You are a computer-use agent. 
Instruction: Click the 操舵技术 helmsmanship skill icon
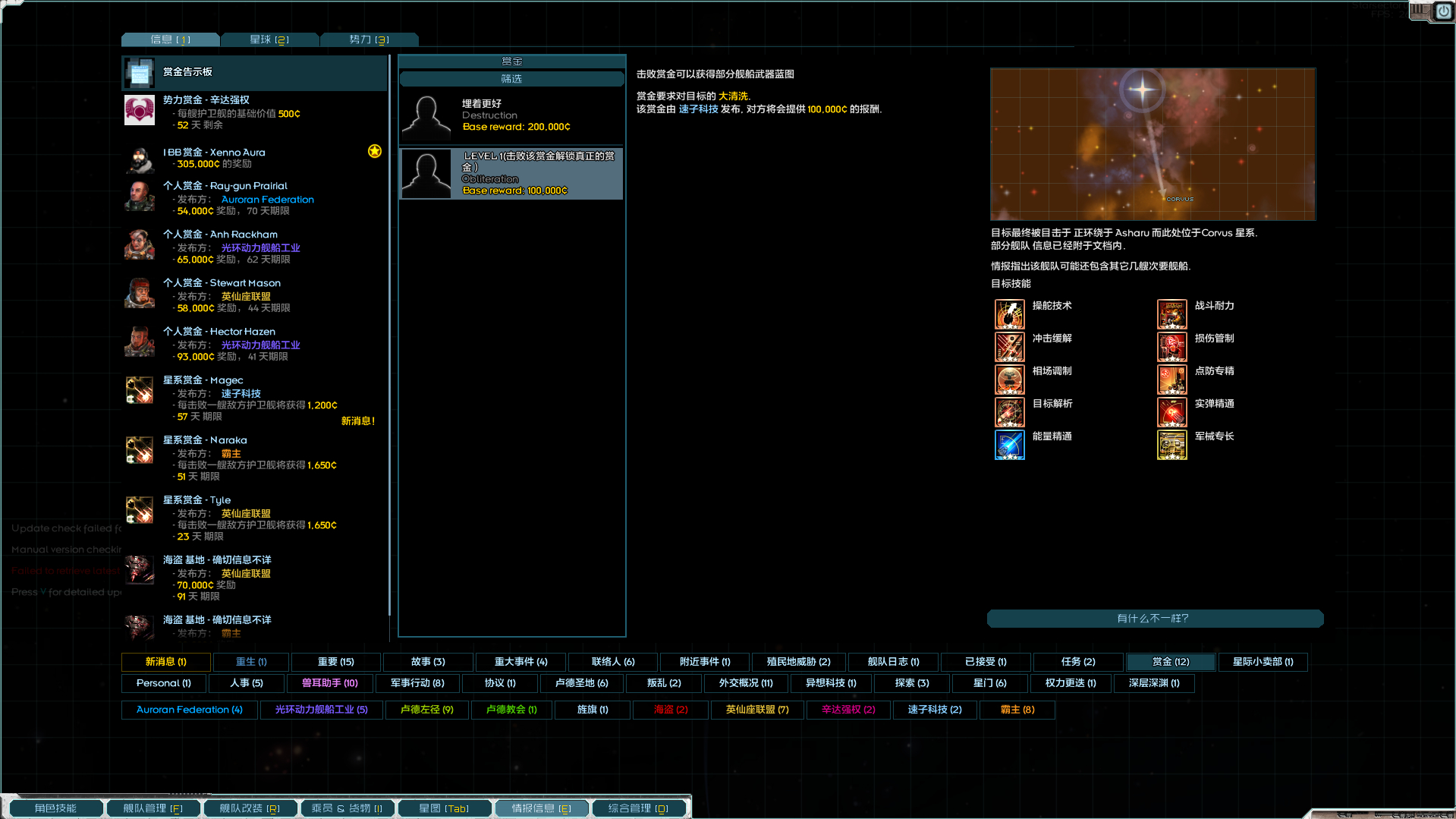(x=1009, y=314)
